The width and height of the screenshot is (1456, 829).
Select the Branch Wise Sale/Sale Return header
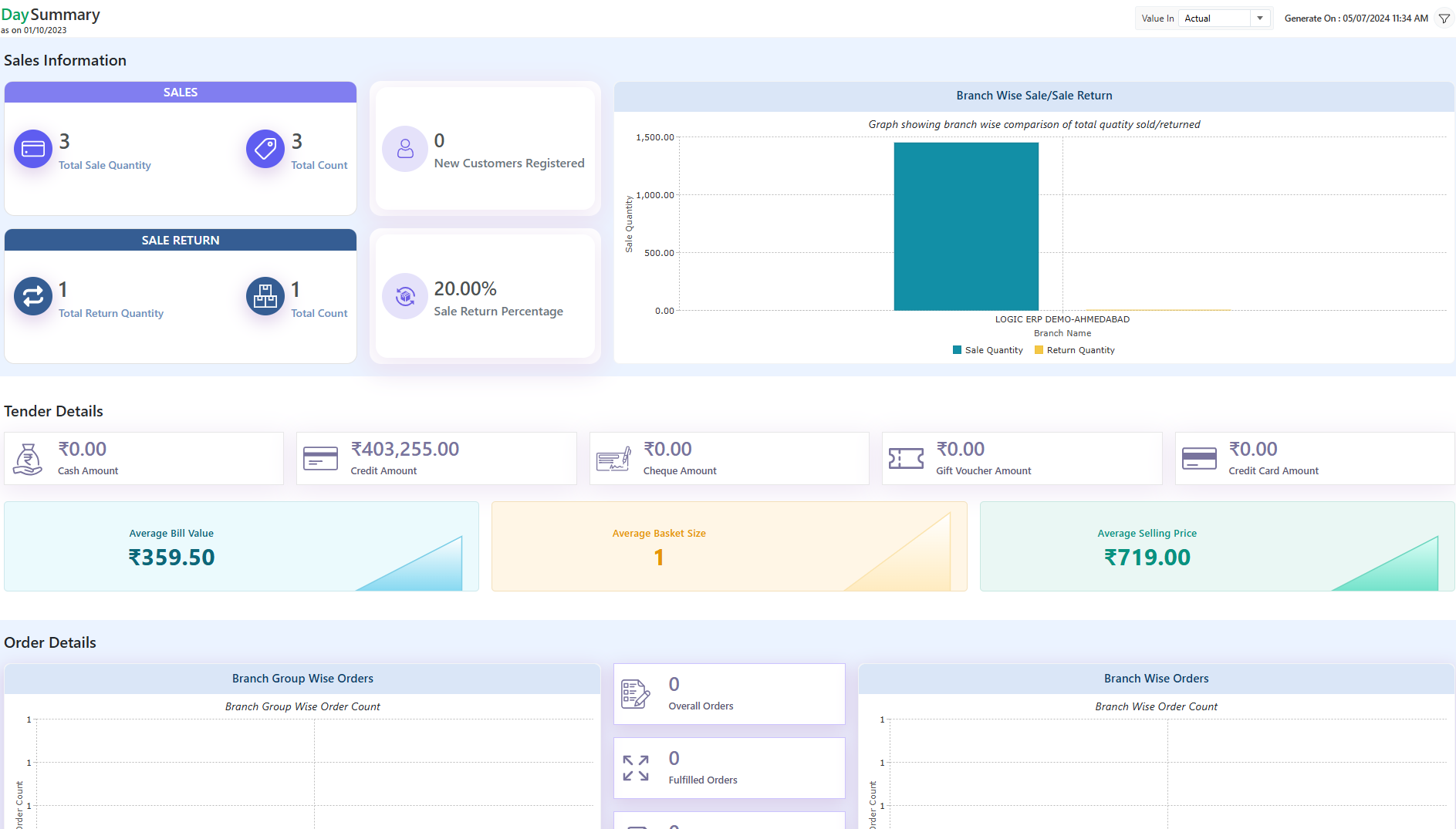pyautogui.click(x=1034, y=96)
